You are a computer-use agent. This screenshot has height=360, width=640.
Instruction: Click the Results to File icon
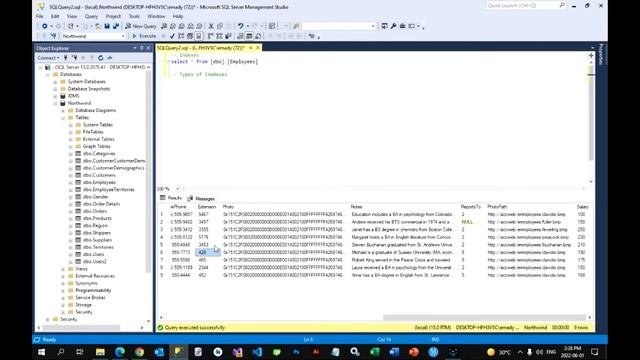[258, 36]
